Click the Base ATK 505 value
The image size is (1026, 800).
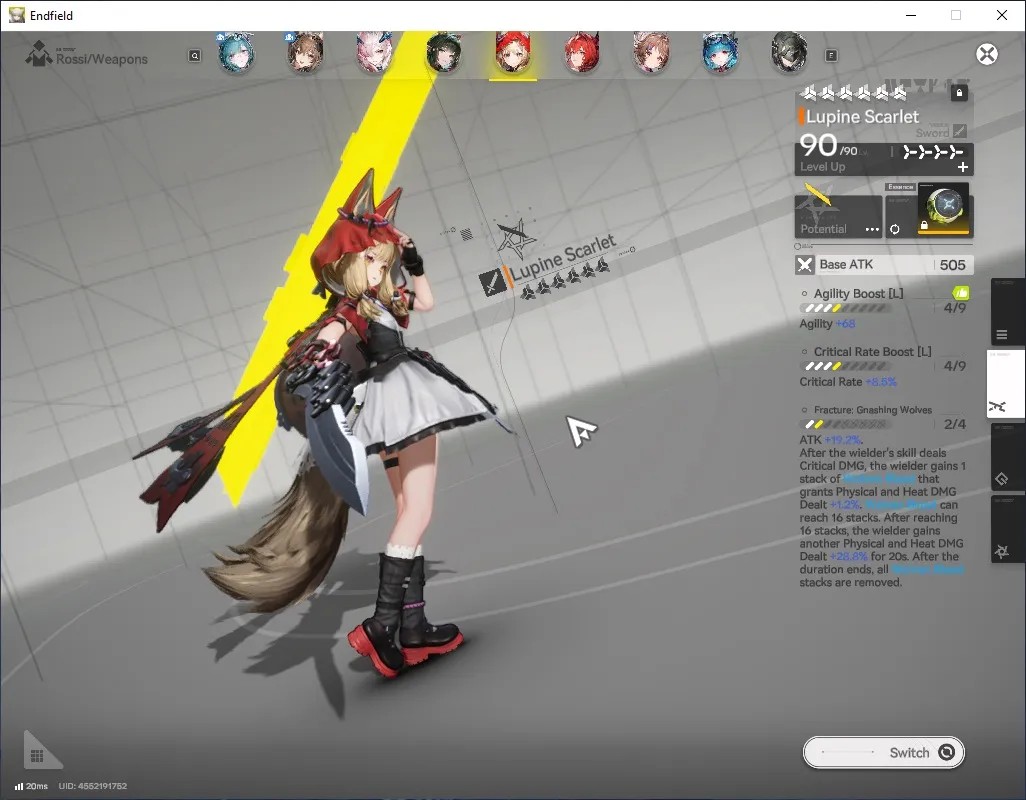click(x=952, y=265)
